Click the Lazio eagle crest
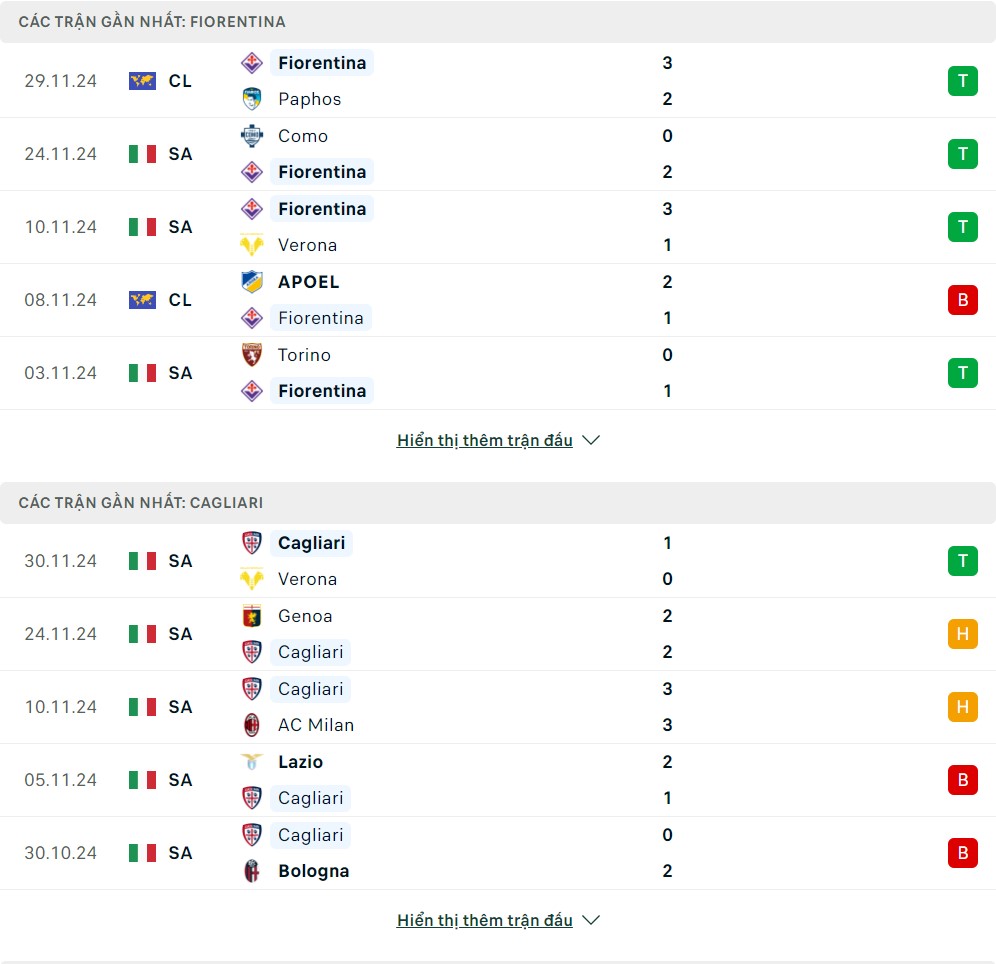Screen dimensions: 996x964 click(252, 762)
